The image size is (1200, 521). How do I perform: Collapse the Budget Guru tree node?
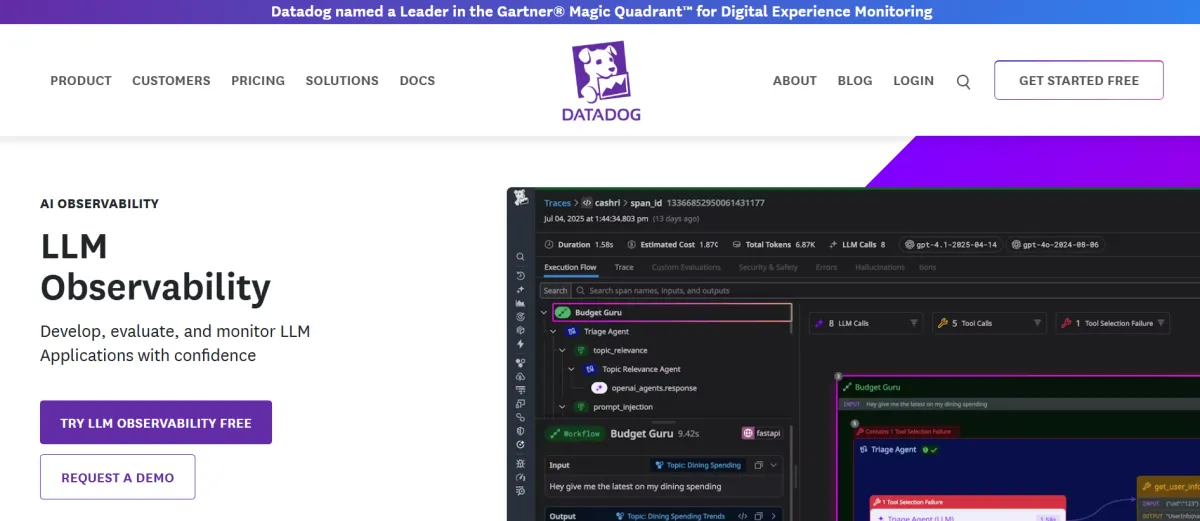pyautogui.click(x=544, y=312)
